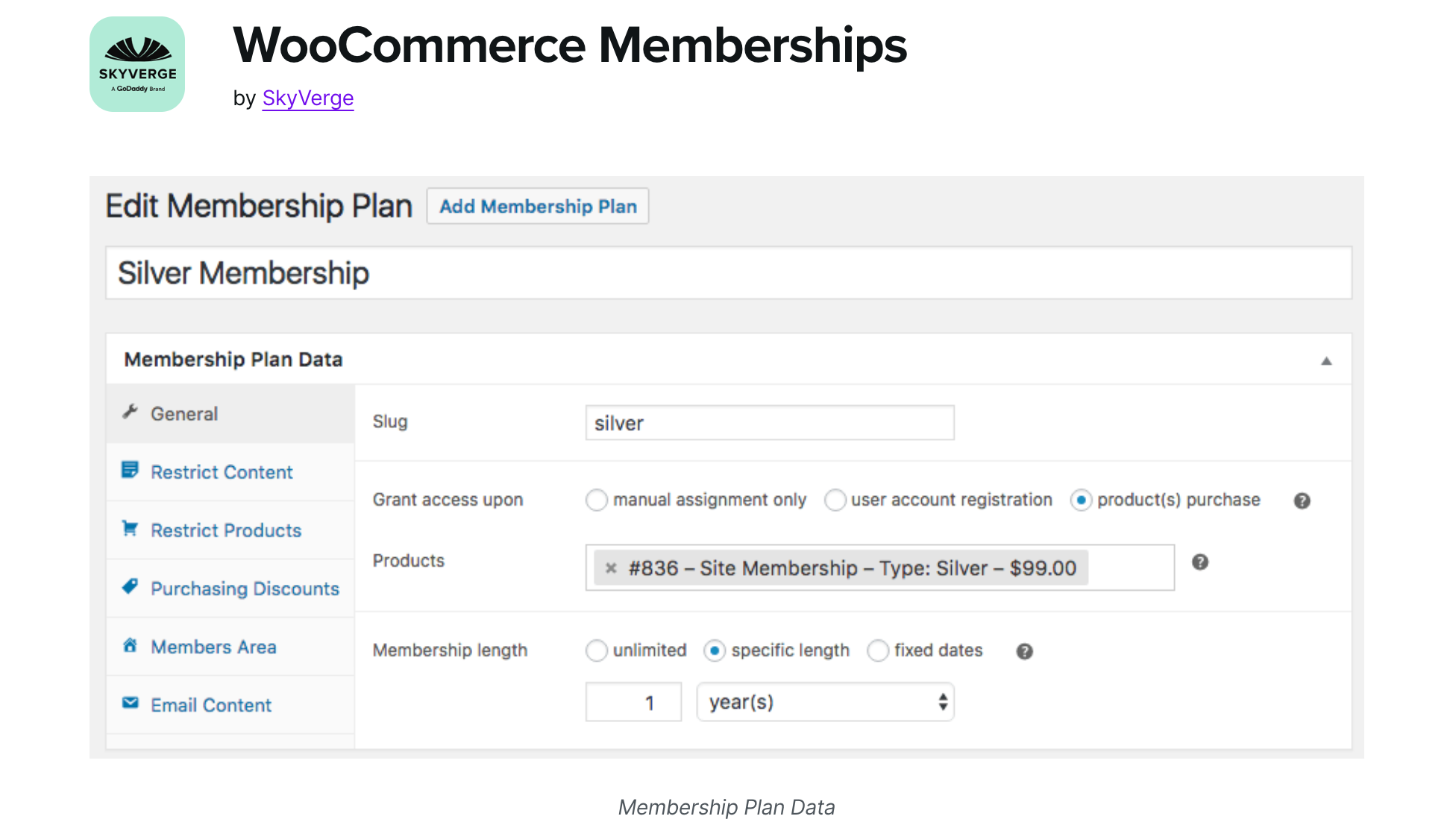
Task: Select the General wrench icon tab
Action: [130, 411]
